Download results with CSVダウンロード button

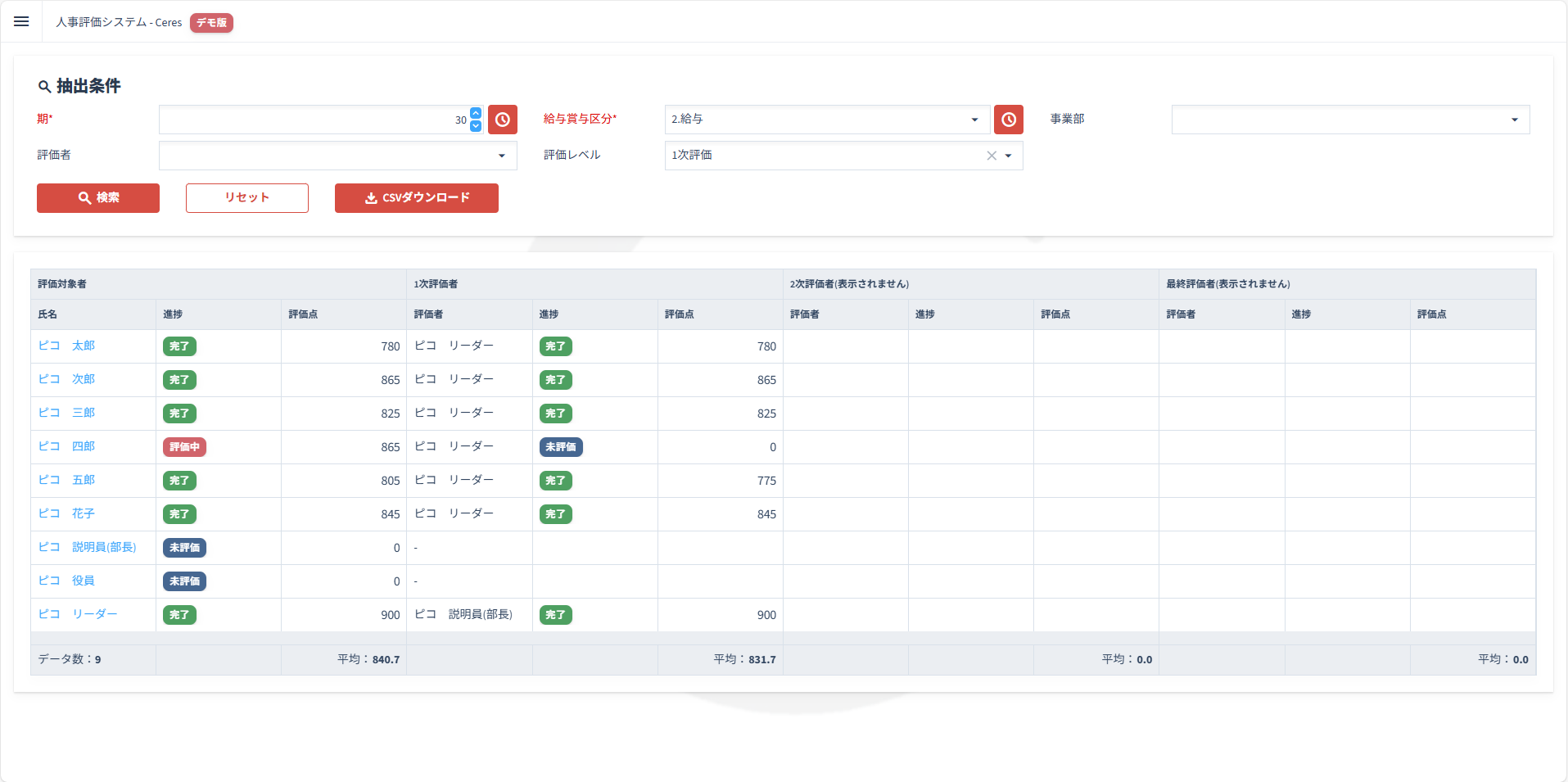click(417, 198)
